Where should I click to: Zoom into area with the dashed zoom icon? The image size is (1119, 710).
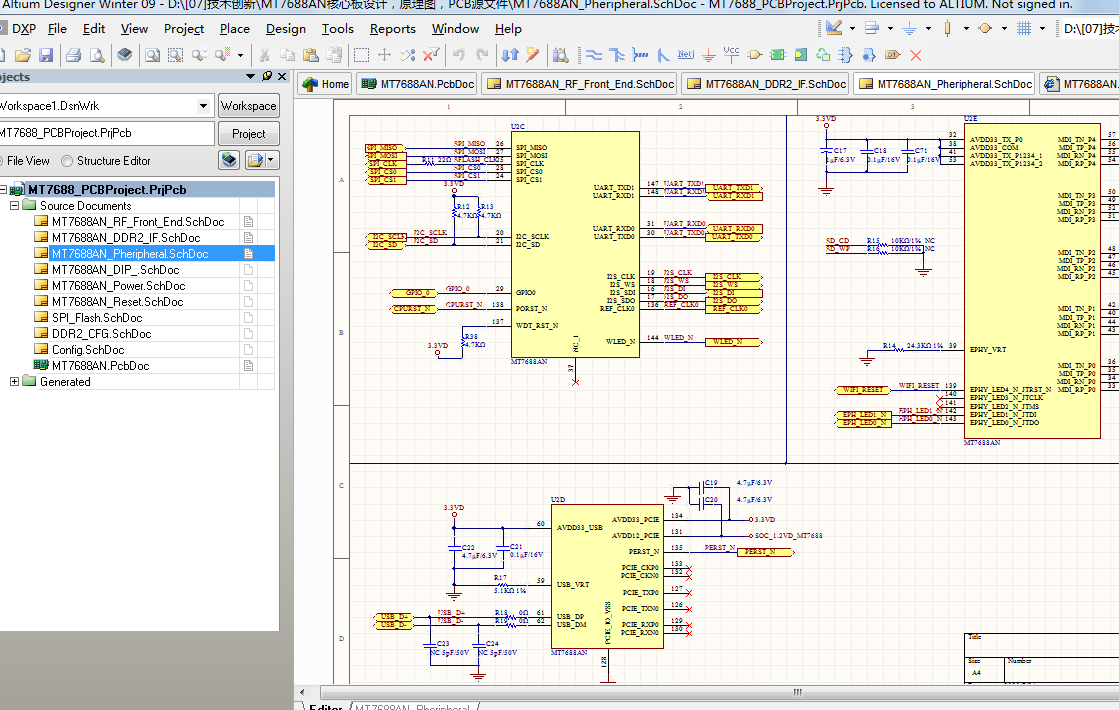coord(176,55)
